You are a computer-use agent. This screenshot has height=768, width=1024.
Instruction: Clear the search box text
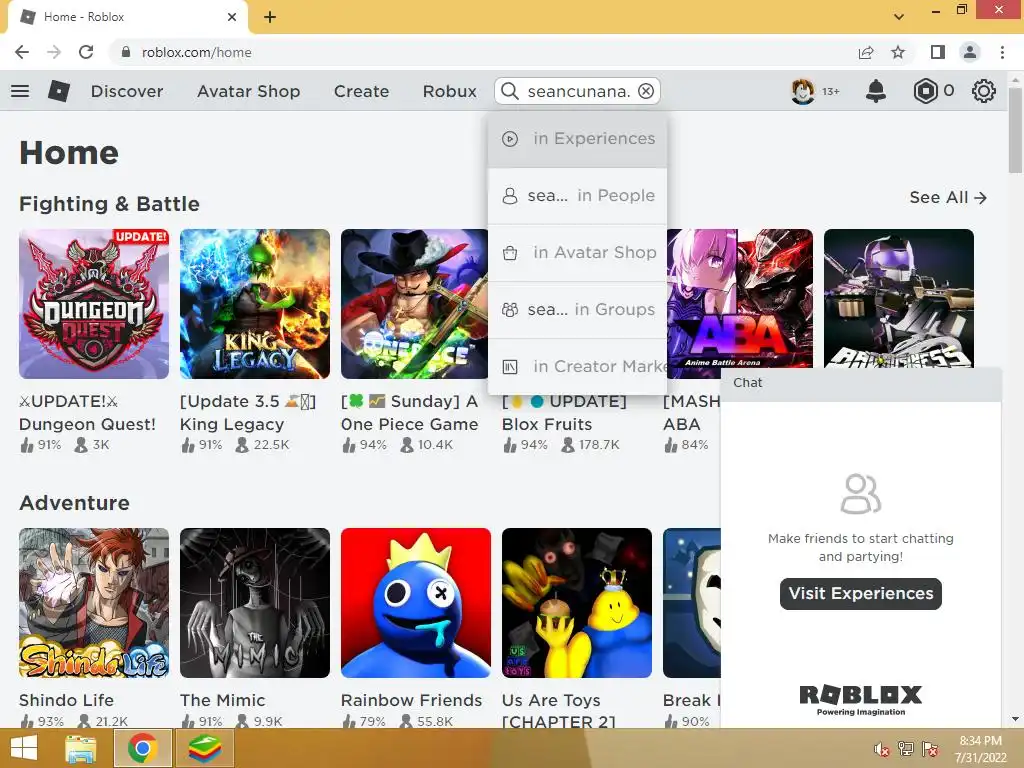[646, 91]
